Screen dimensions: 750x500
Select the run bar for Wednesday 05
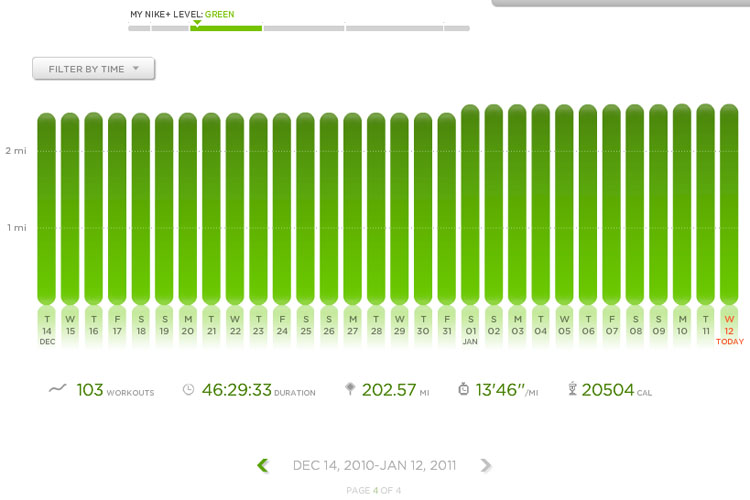tap(564, 204)
